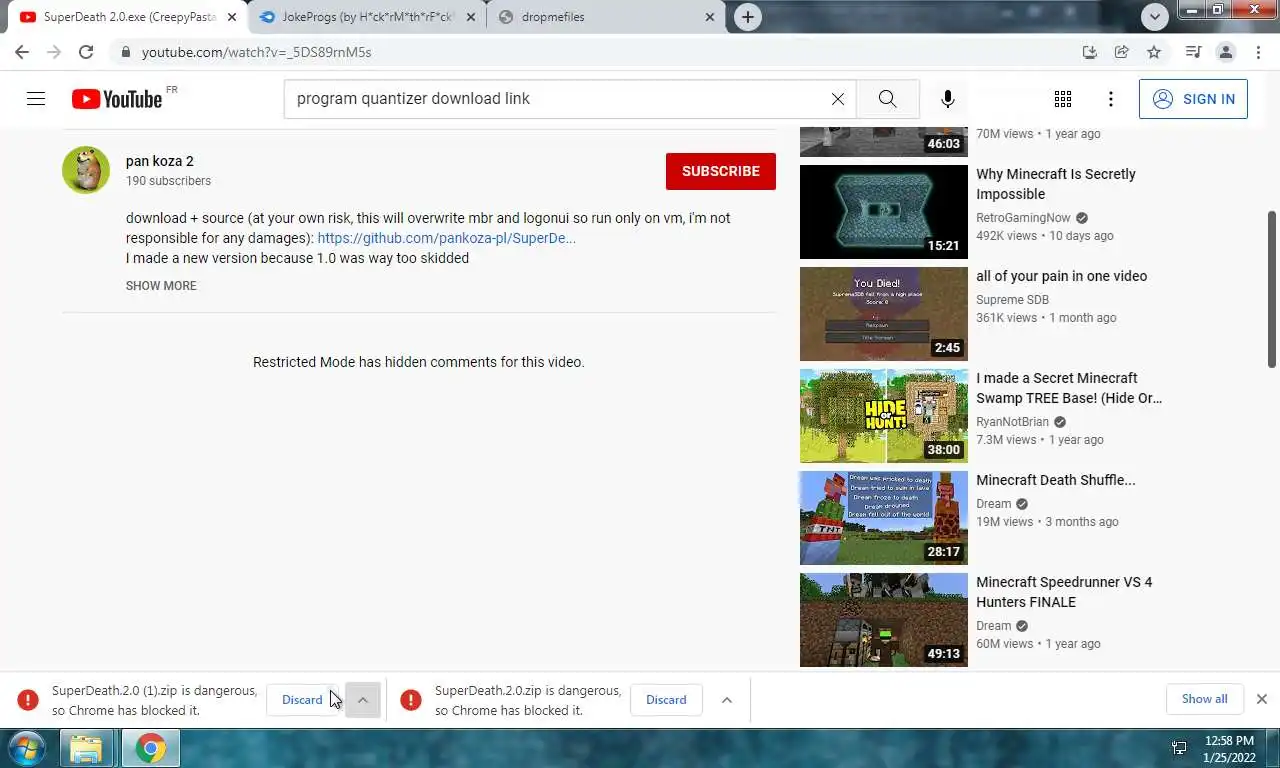The width and height of the screenshot is (1280, 768).
Task: Open Chrome three-dot menu
Action: click(x=1257, y=52)
